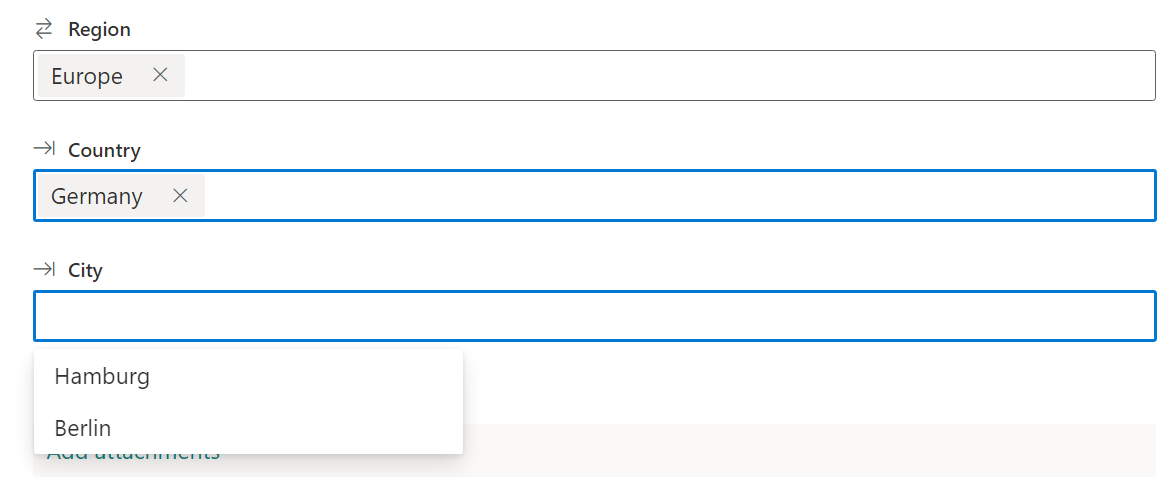1170x492 pixels.
Task: Click the Country arrow icon
Action: click(44, 149)
